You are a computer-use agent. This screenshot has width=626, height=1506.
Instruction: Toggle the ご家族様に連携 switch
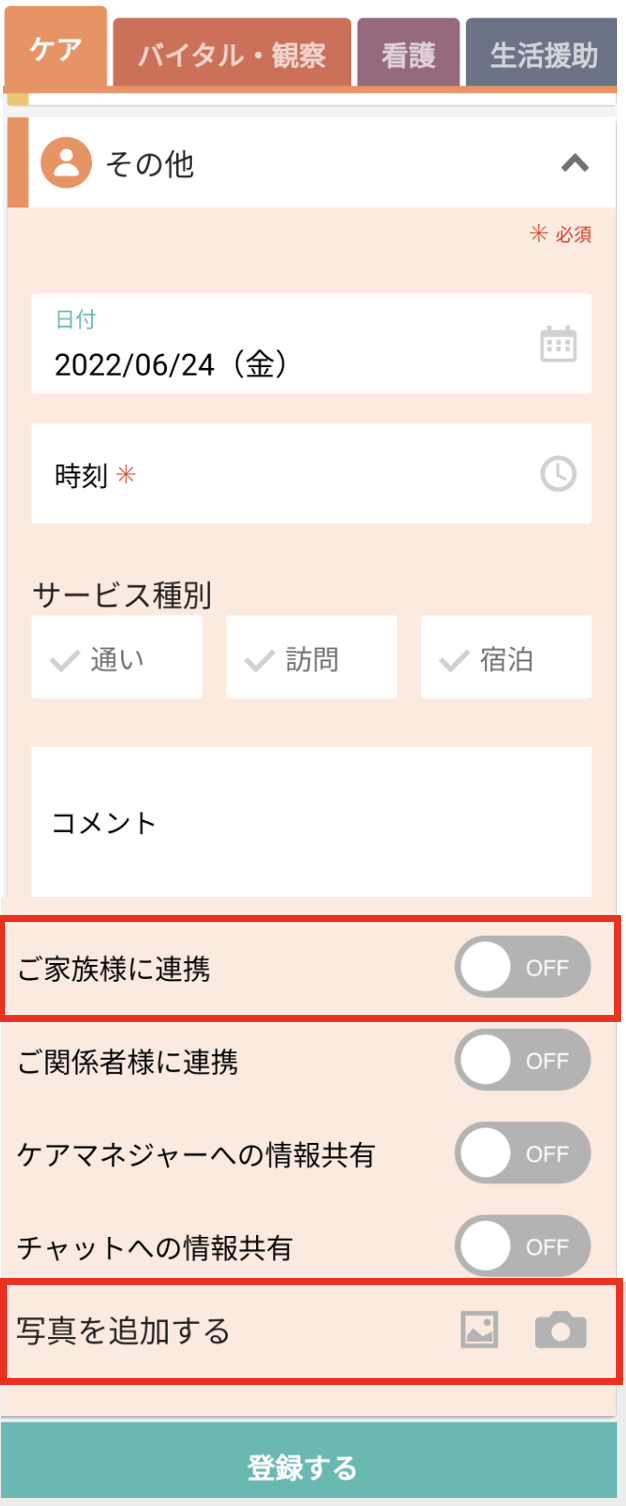pyautogui.click(x=522, y=968)
